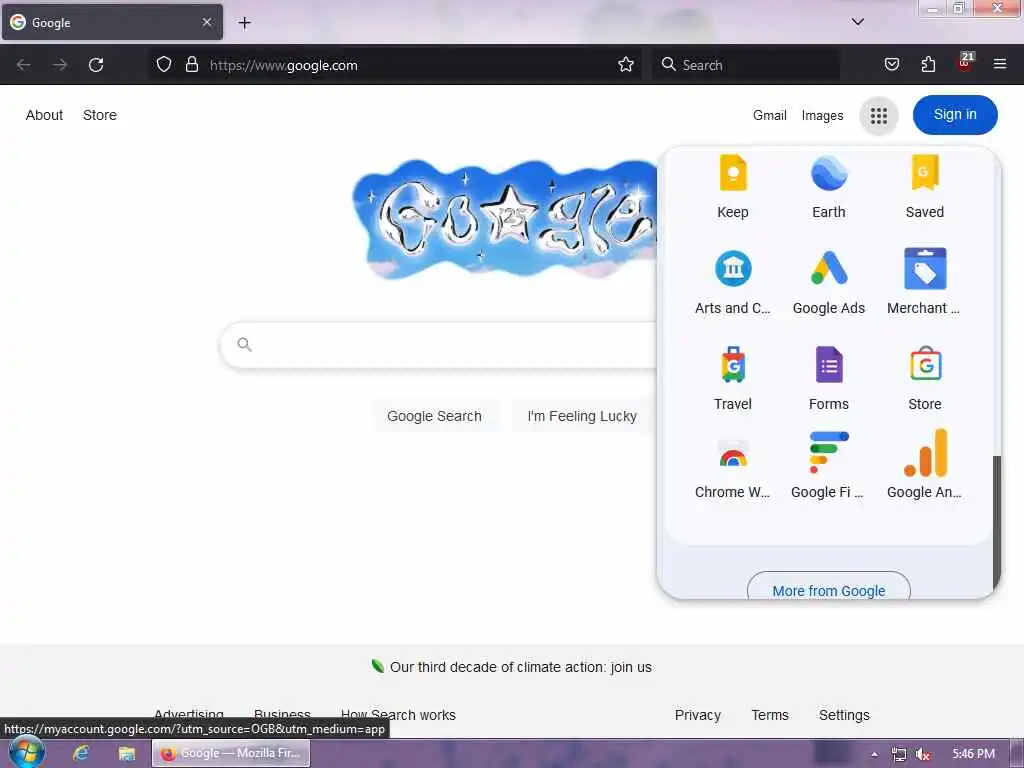The height and width of the screenshot is (768, 1024).
Task: Open the extension with badge 21
Action: tap(965, 63)
